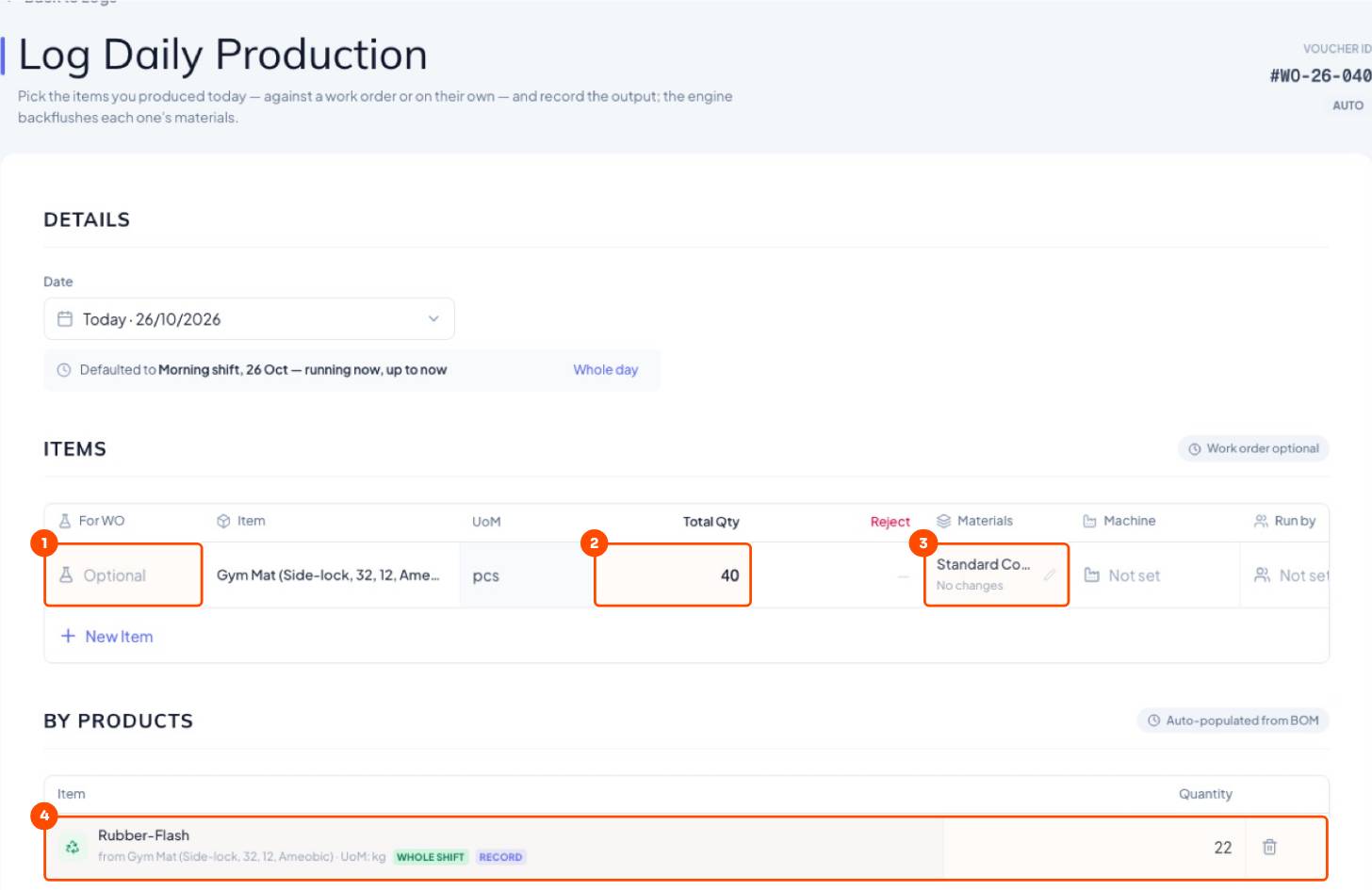The width and height of the screenshot is (1372, 890).
Task: Edit the Total Qty value 40
Action: 673,575
